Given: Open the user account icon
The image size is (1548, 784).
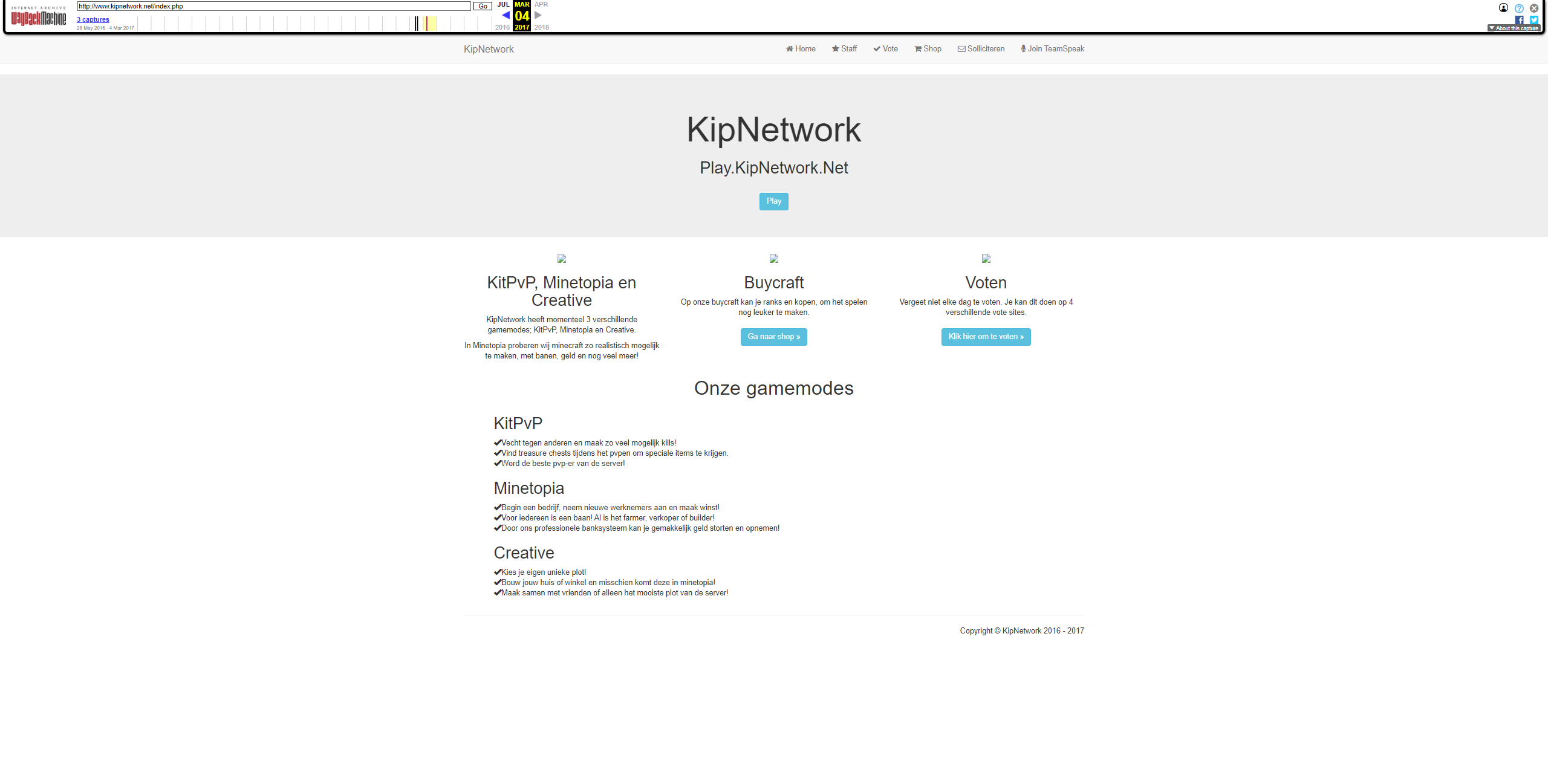Looking at the screenshot, I should (1503, 8).
